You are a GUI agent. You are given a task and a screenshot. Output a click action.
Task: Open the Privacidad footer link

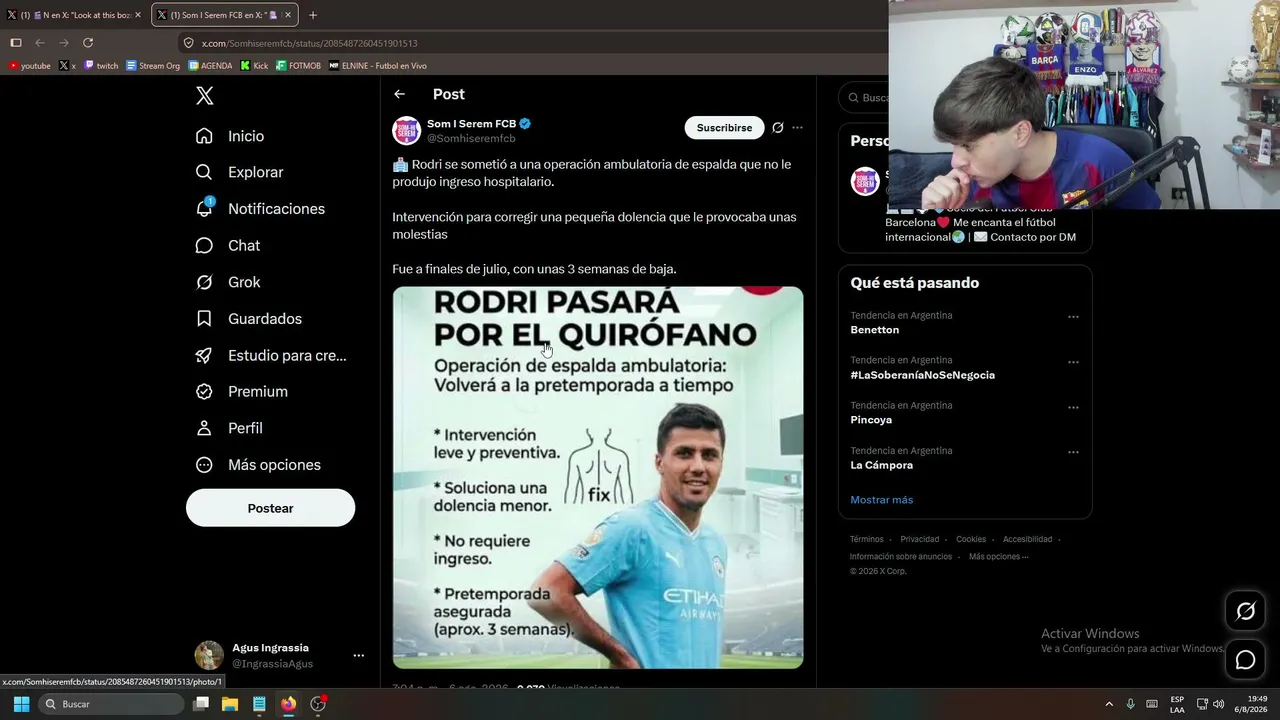point(920,540)
